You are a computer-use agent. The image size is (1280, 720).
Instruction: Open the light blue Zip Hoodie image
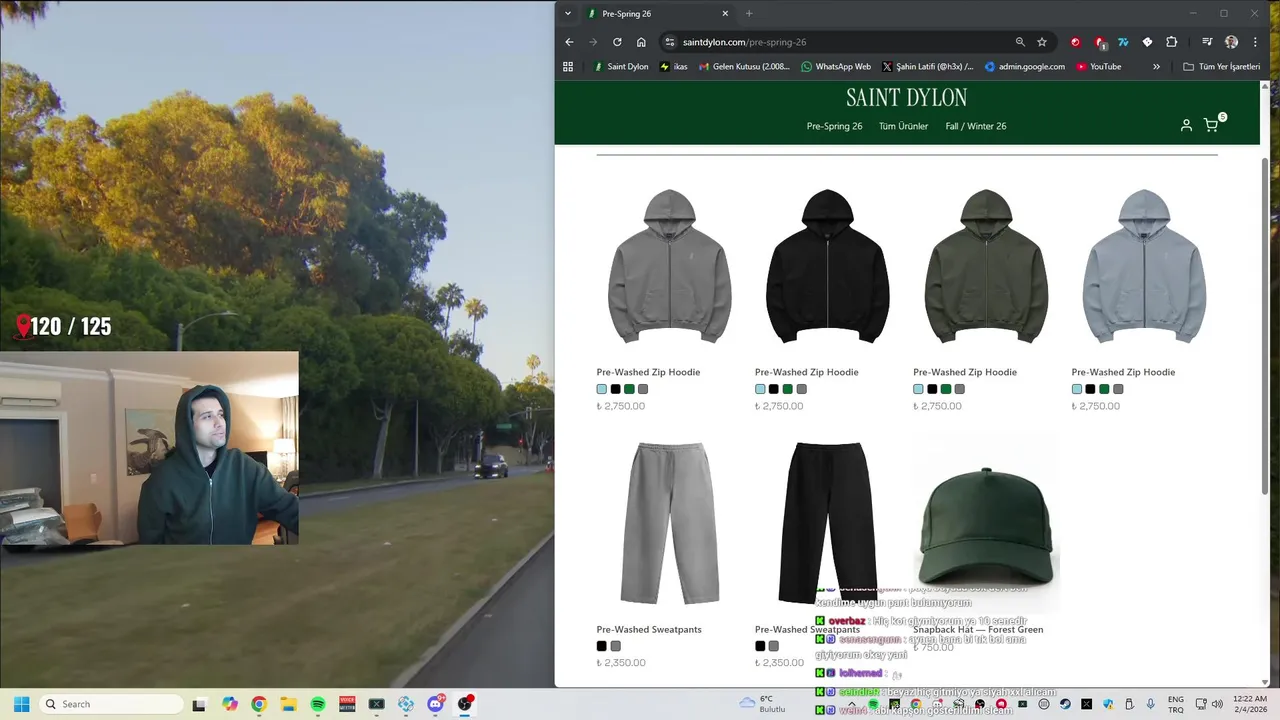pos(1144,267)
